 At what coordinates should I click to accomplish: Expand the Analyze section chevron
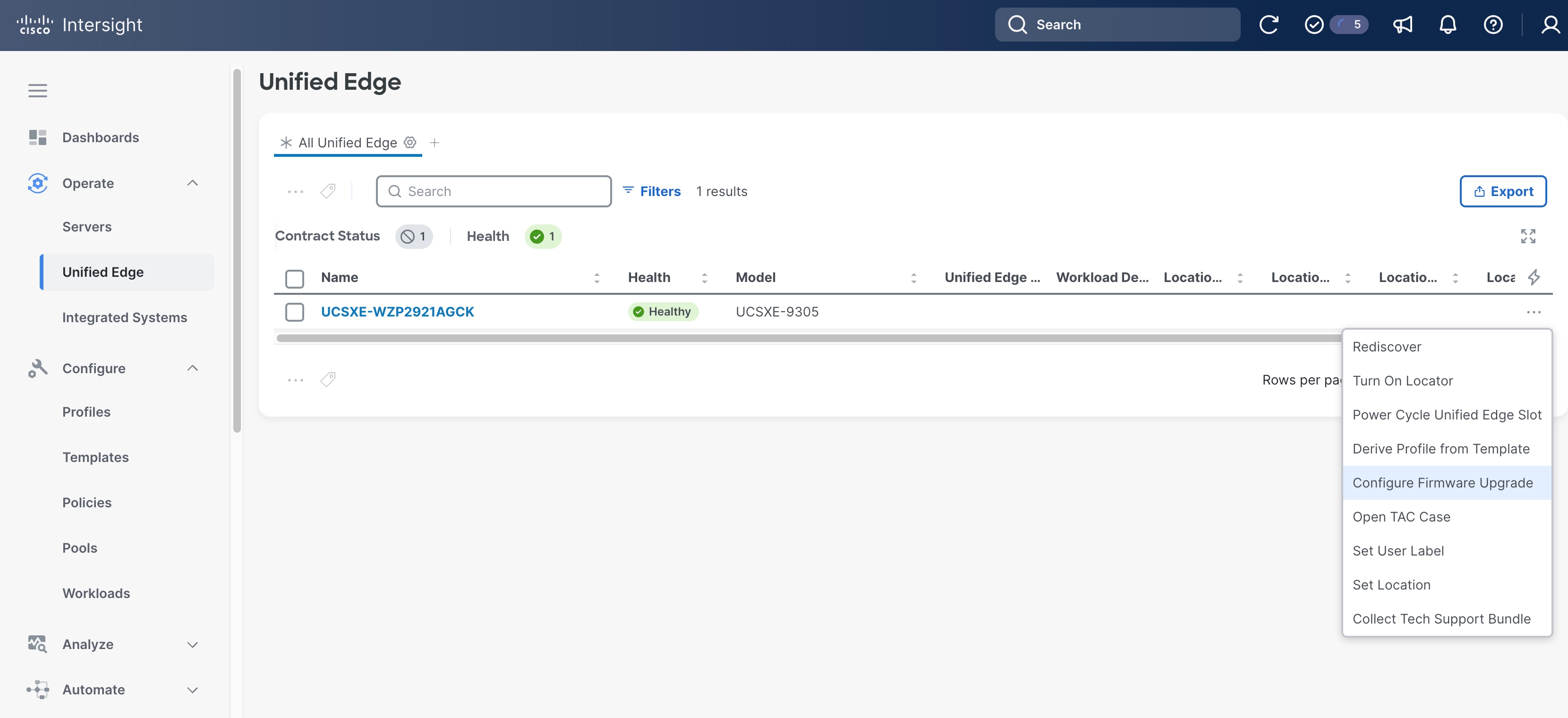(193, 644)
